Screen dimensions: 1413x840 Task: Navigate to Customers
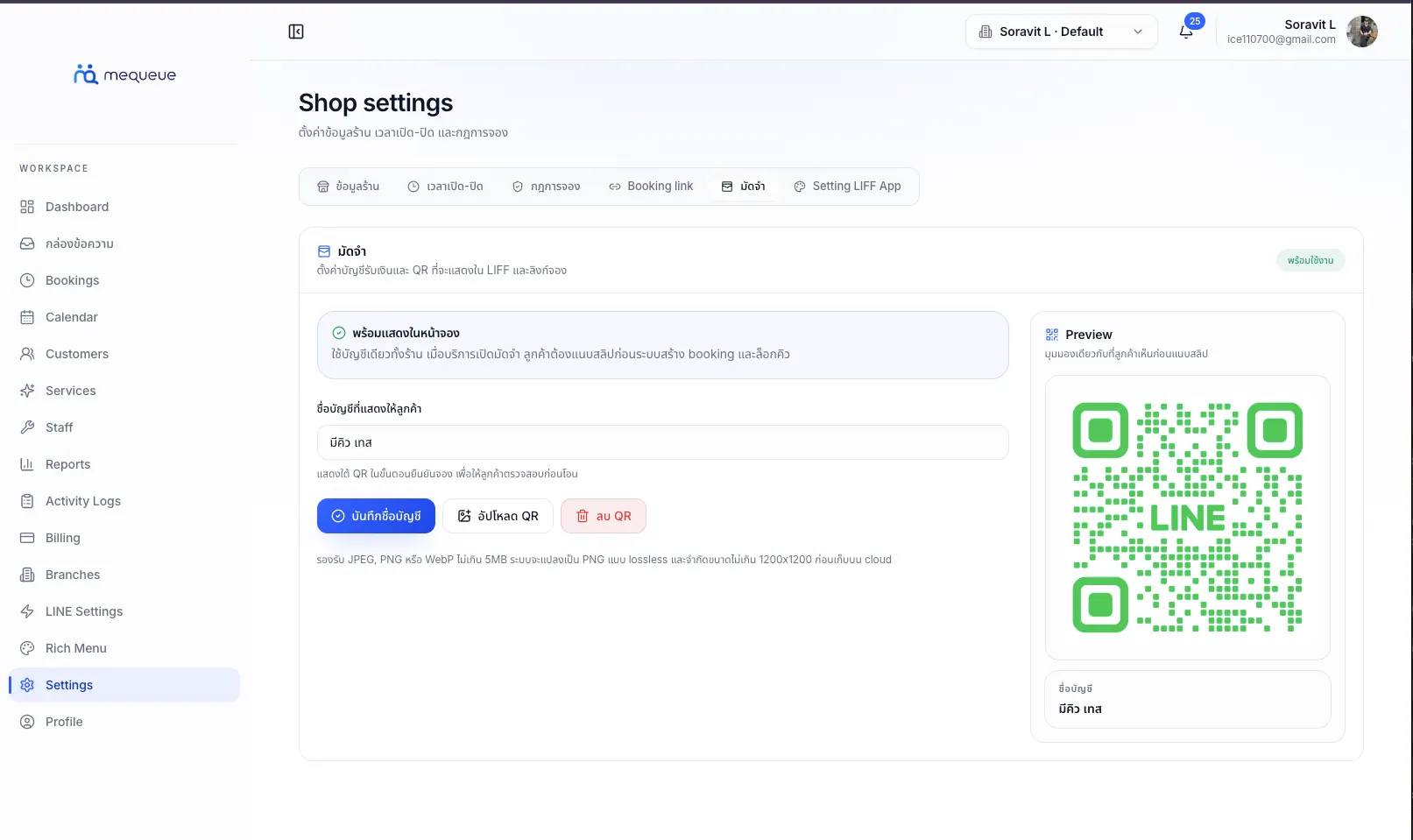point(124,354)
